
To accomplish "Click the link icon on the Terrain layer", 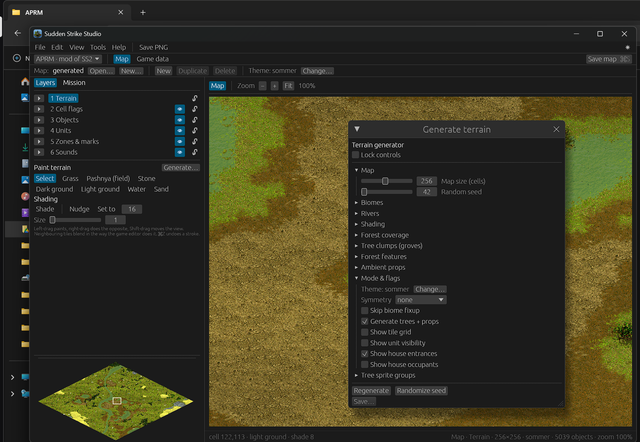I will (x=195, y=98).
